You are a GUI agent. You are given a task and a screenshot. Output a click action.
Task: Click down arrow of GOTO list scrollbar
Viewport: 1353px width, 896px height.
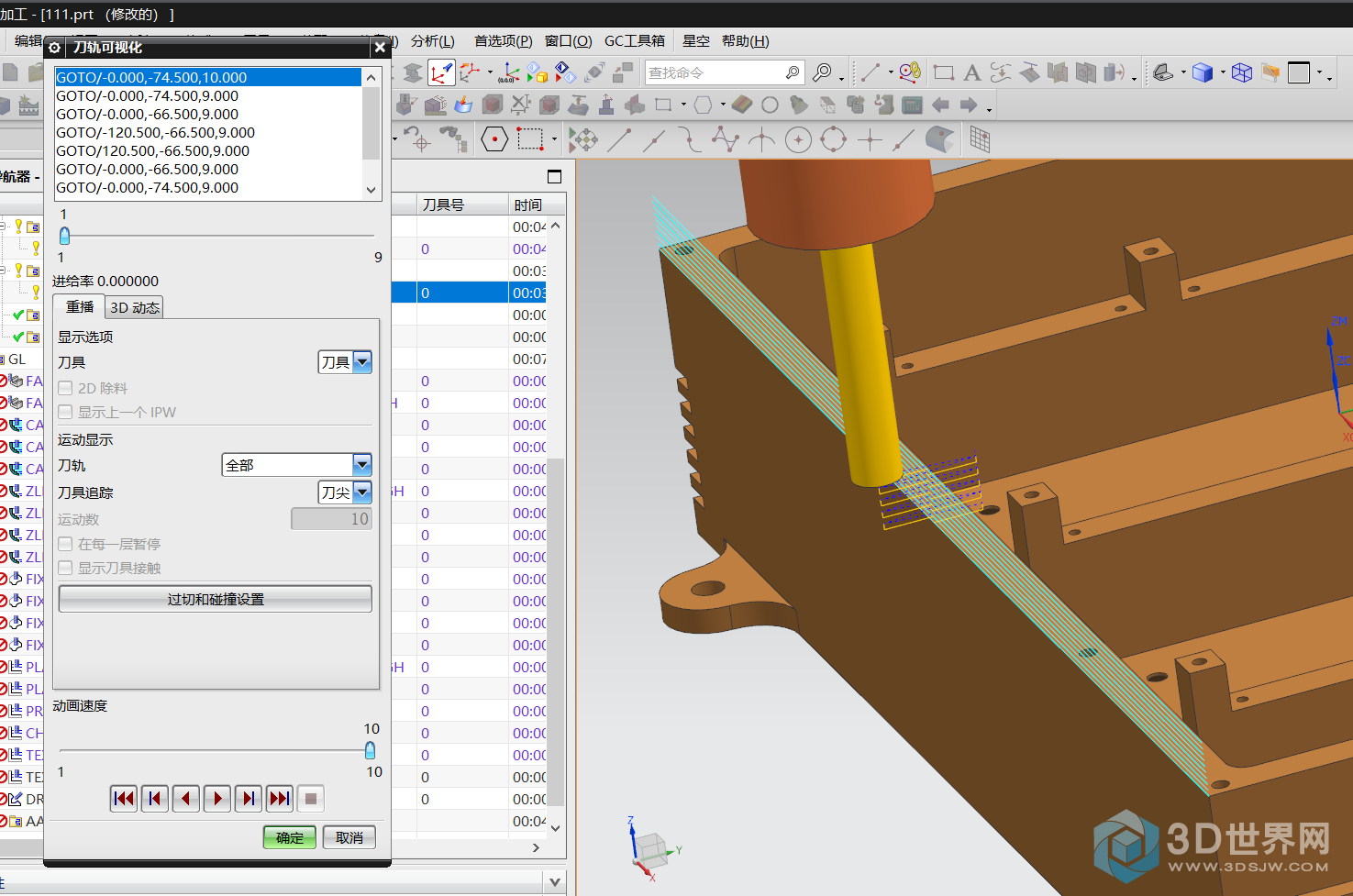372,190
